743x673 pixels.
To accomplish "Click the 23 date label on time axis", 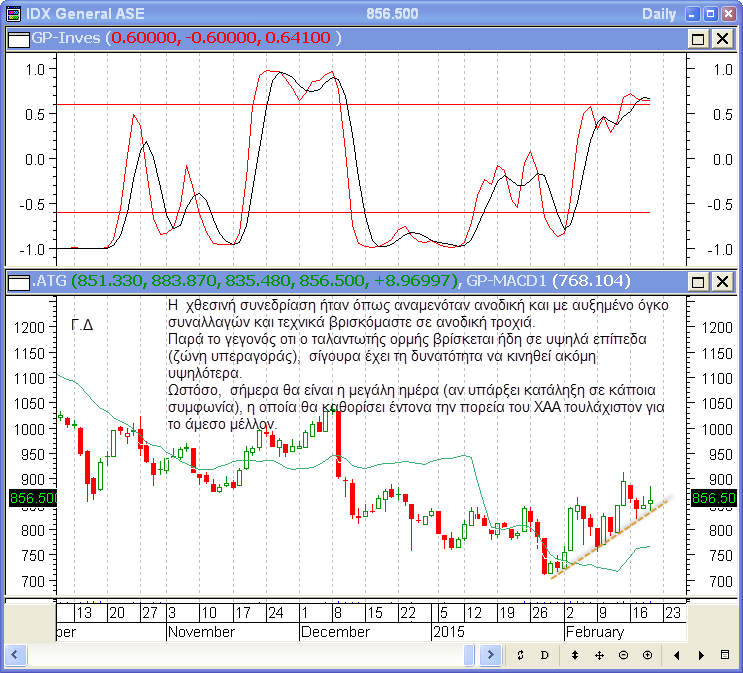I will pos(672,613).
